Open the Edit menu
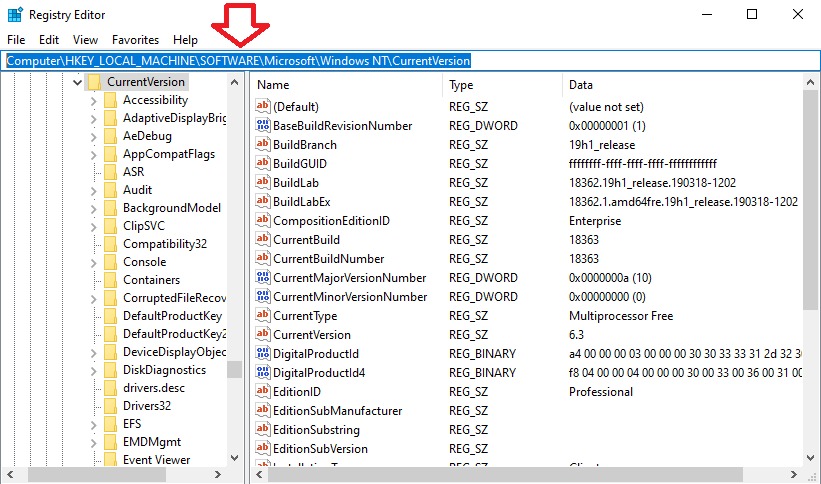Viewport: 821px width, 484px height. pyautogui.click(x=49, y=40)
